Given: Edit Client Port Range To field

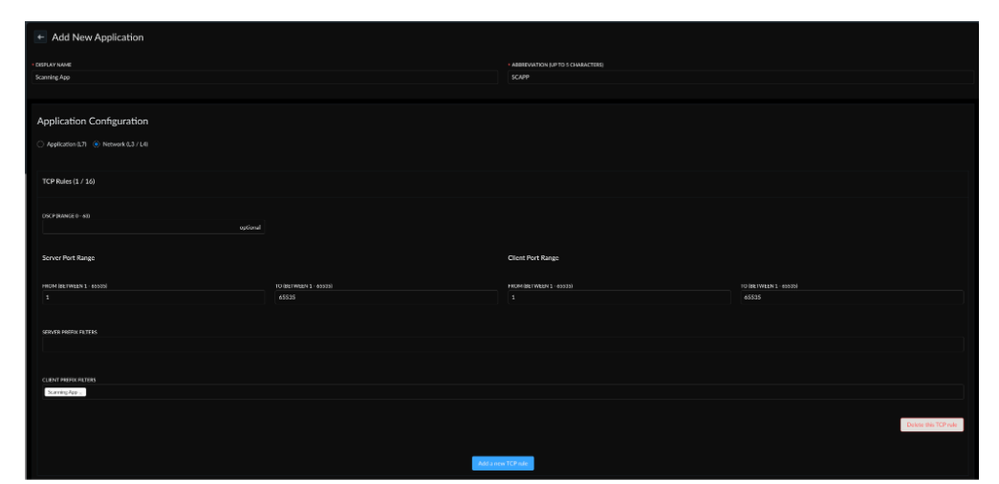Looking at the screenshot, I should click(852, 297).
